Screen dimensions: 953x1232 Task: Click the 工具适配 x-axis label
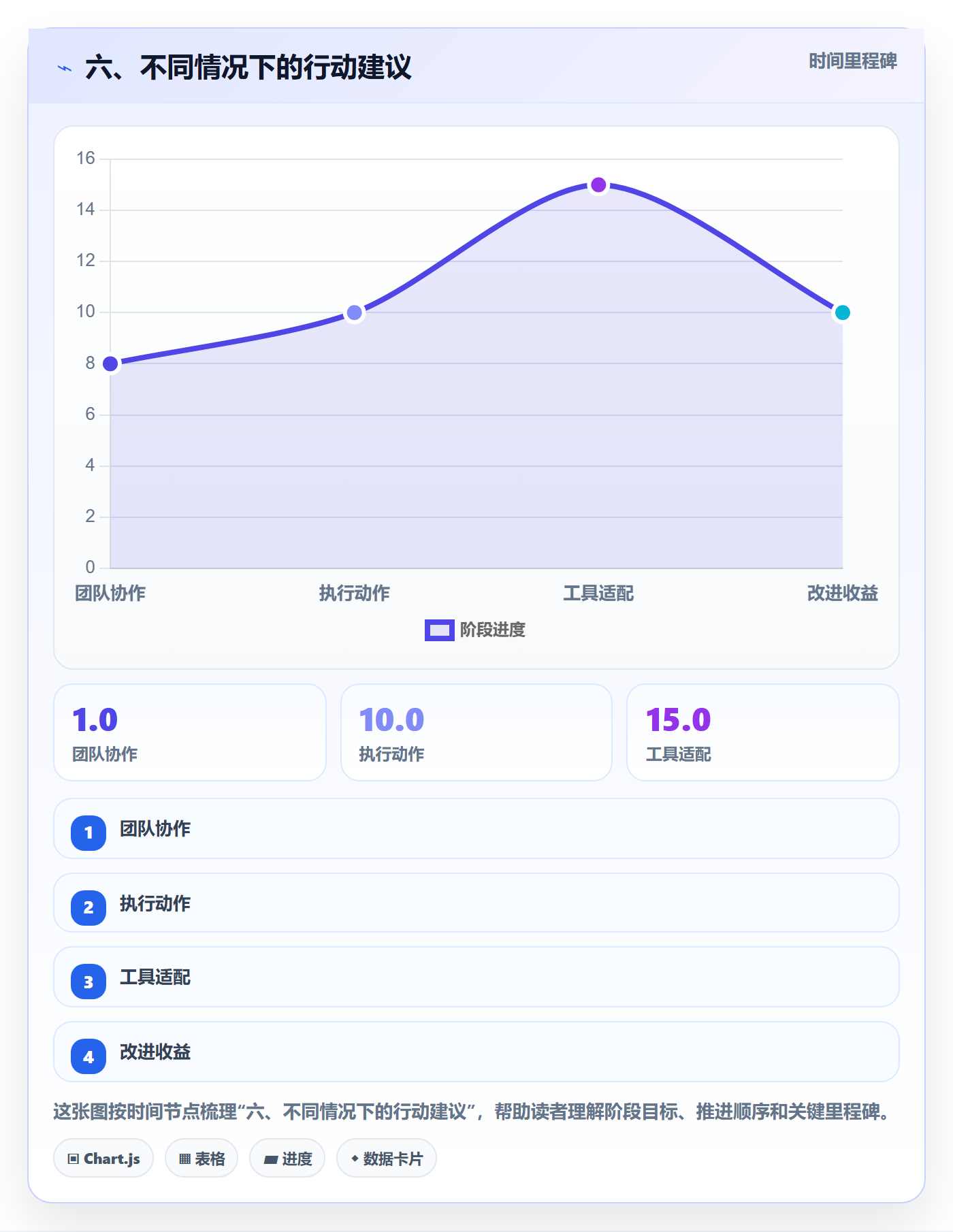click(598, 594)
